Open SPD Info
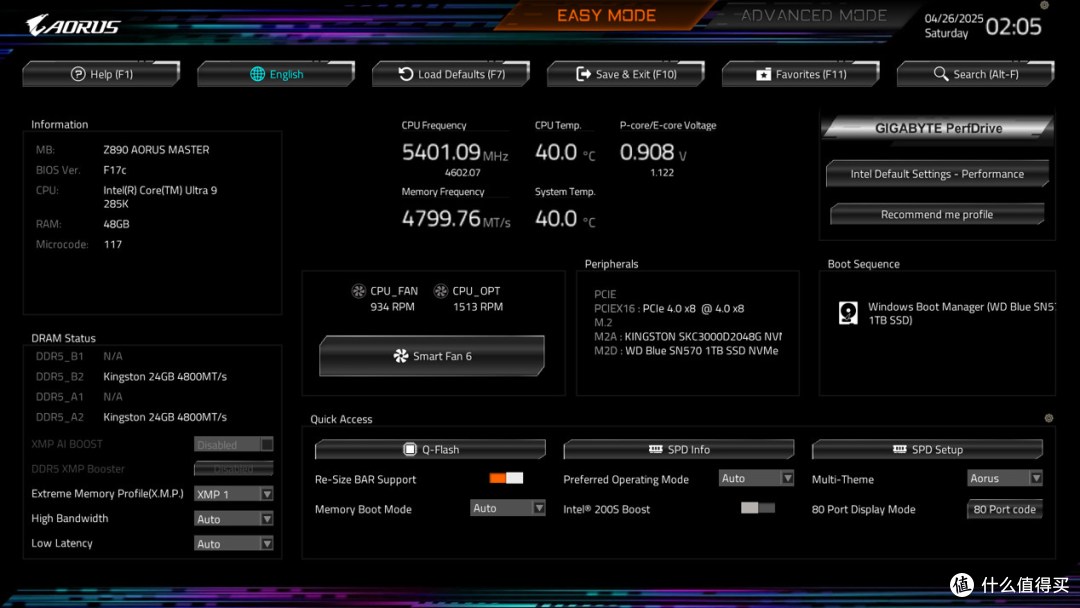Image resolution: width=1080 pixels, height=608 pixels. click(x=679, y=449)
